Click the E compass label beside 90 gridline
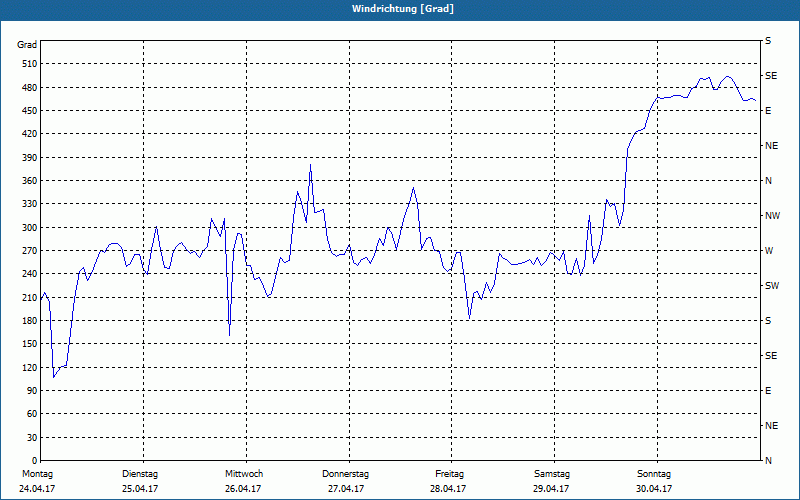The width and height of the screenshot is (800, 500). point(768,391)
